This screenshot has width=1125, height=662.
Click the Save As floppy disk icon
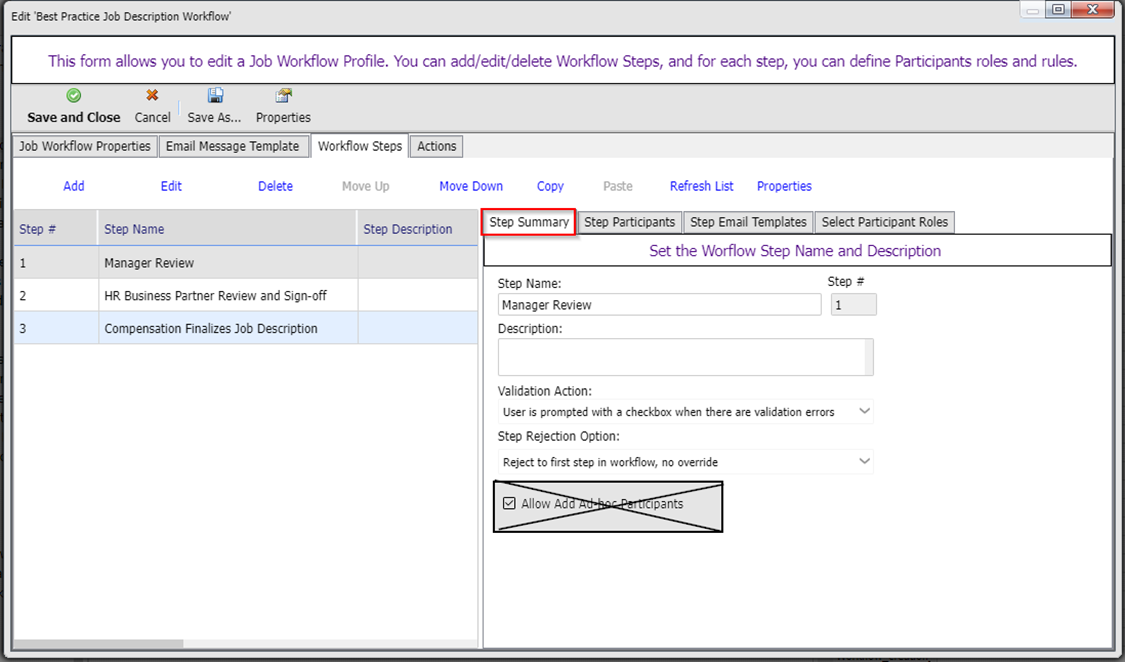214,96
